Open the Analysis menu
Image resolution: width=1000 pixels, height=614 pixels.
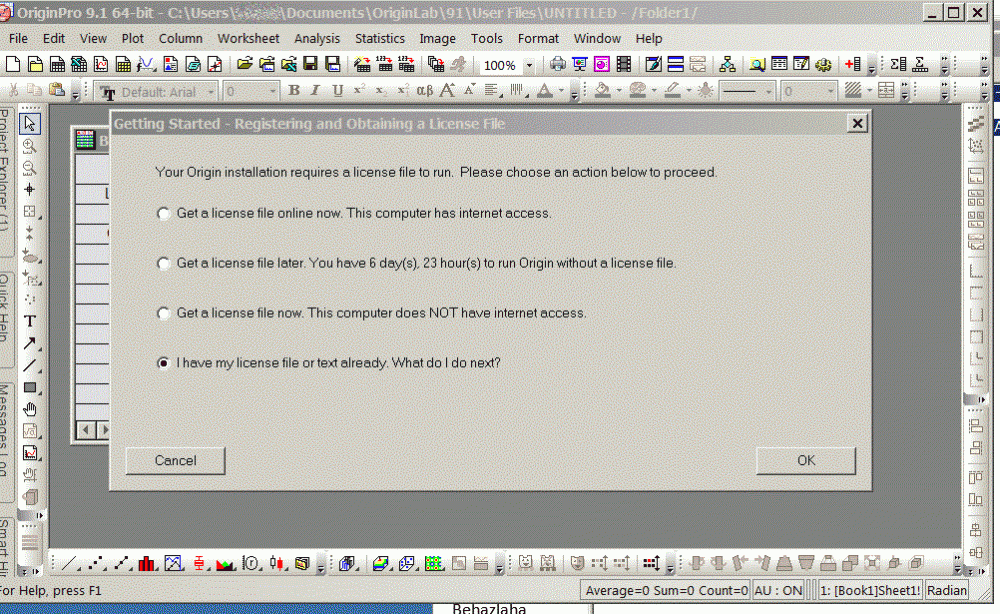pos(317,38)
